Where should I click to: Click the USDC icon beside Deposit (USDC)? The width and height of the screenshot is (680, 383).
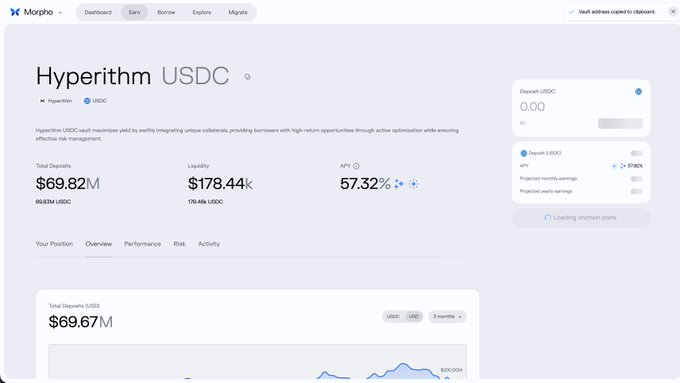pos(523,153)
